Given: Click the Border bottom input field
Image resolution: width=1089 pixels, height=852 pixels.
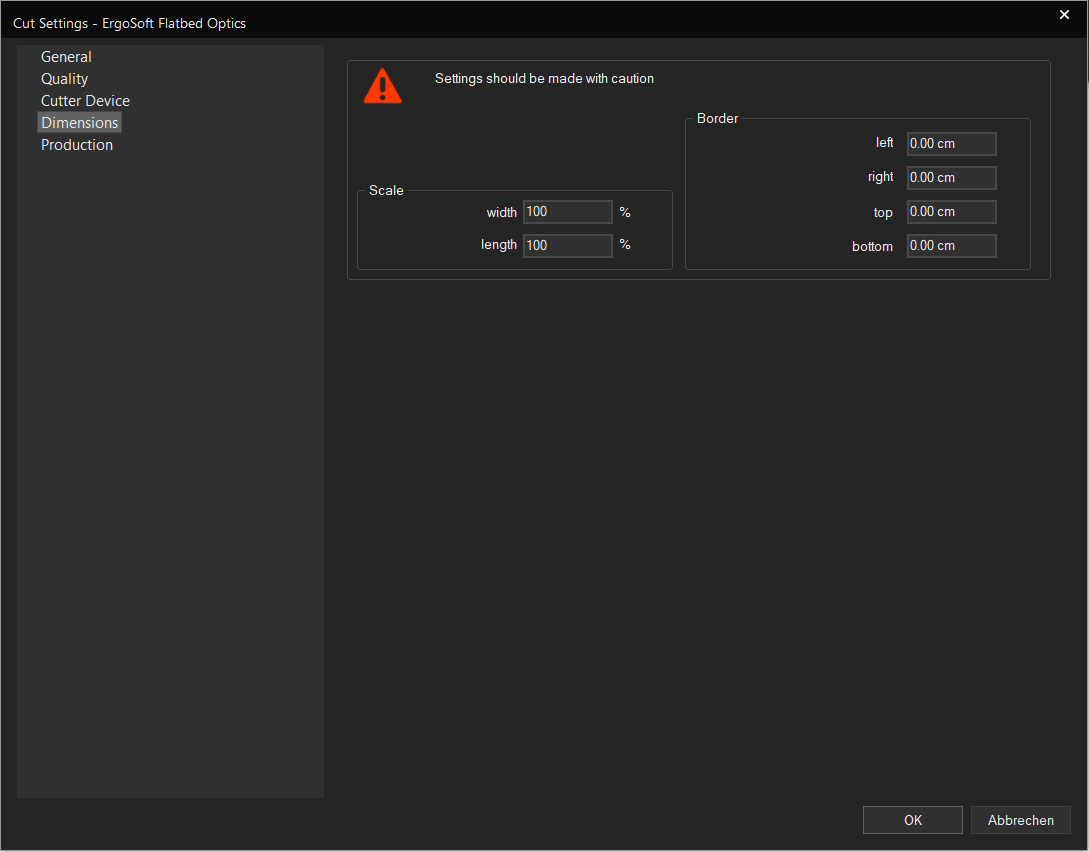Looking at the screenshot, I should click(951, 246).
